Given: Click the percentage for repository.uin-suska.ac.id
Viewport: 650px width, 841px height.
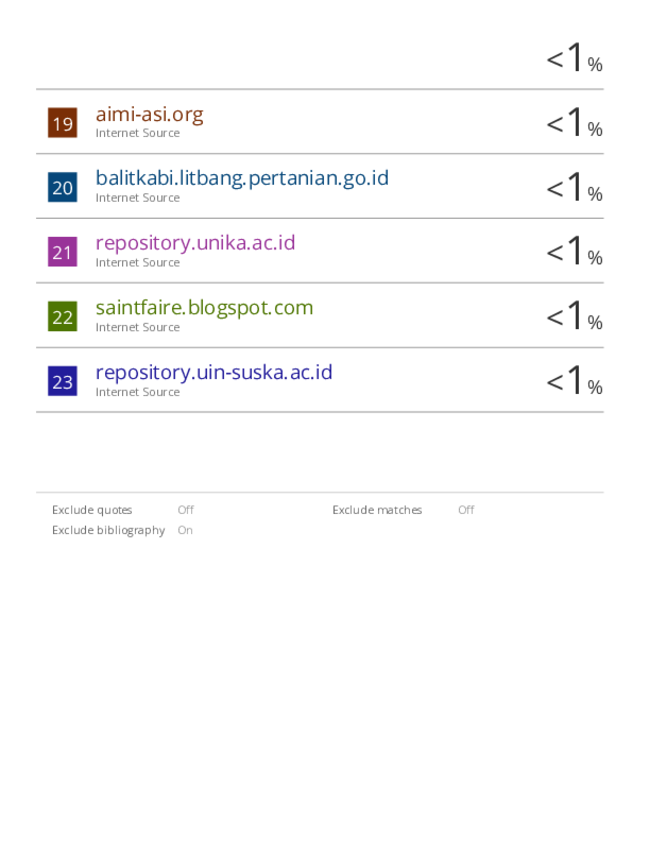Looking at the screenshot, I should [574, 380].
